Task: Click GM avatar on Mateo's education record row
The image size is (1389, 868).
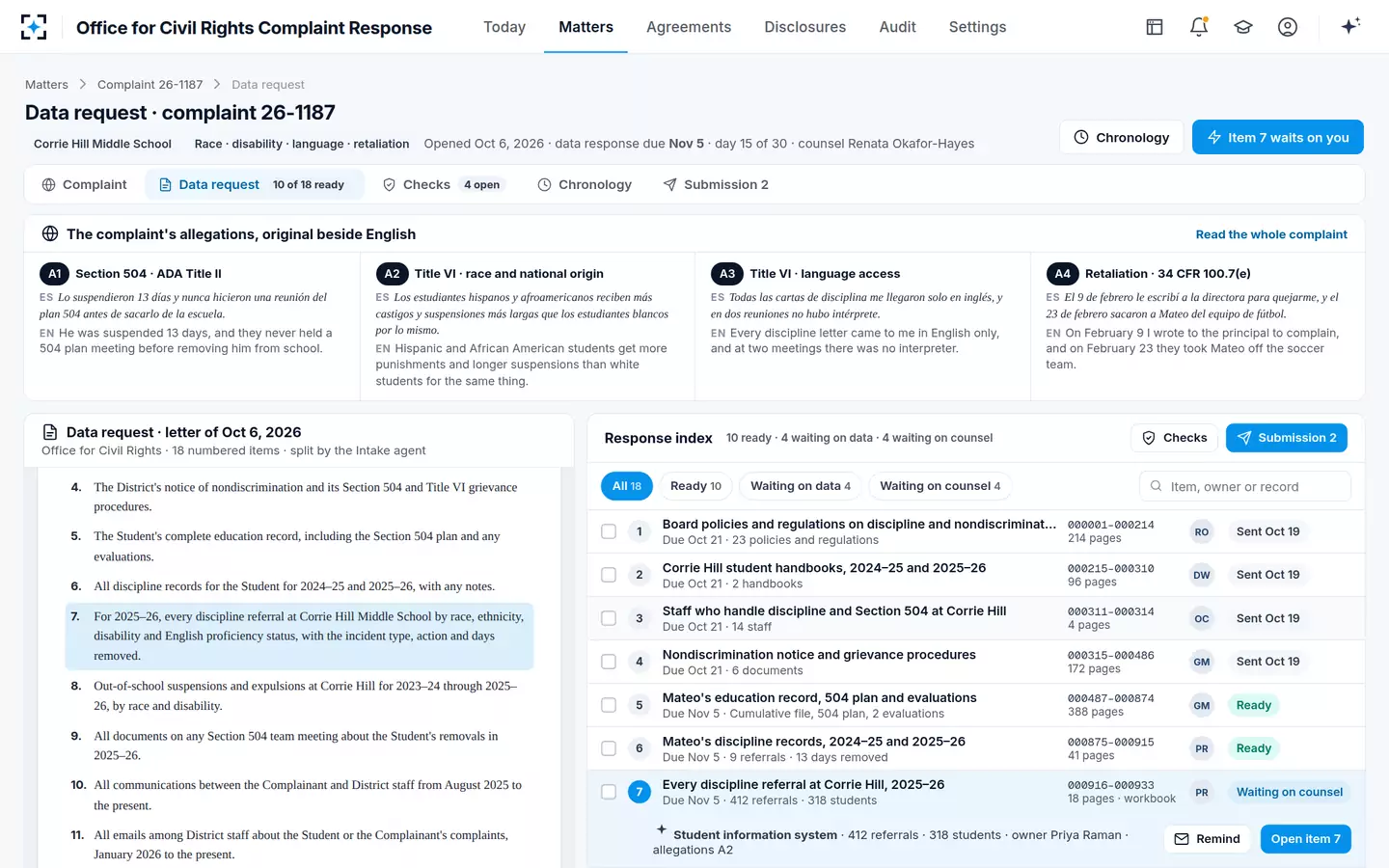Action: [1202, 705]
